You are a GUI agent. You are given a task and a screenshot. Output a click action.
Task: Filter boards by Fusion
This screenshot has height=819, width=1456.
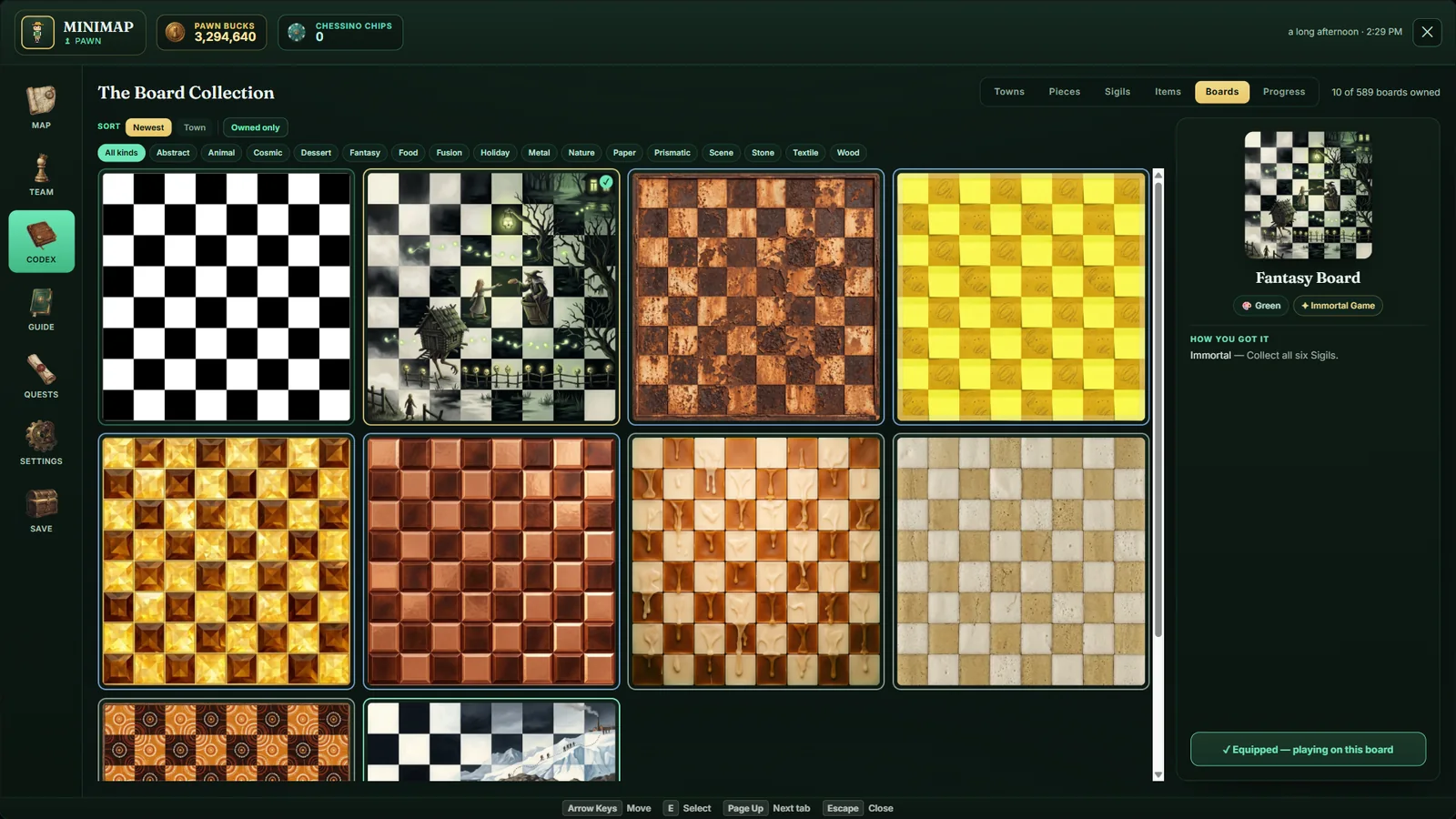[449, 153]
